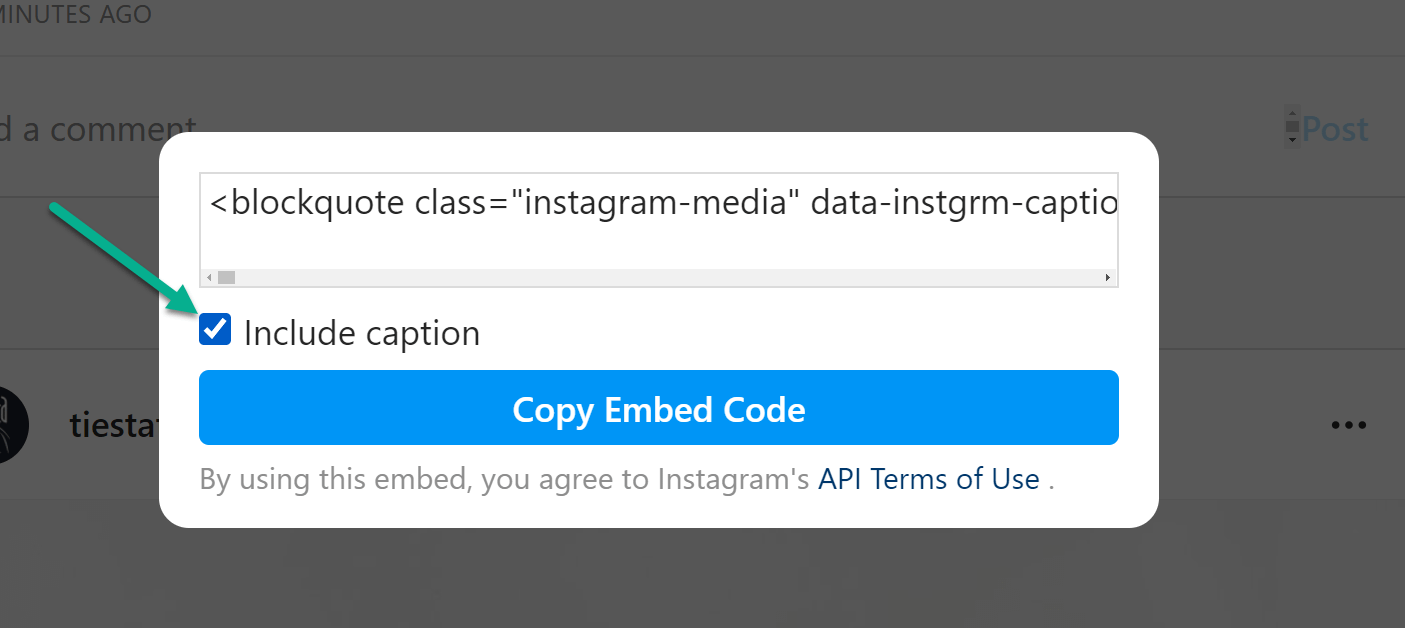Click the stepper box between the Post arrows

click(x=1293, y=128)
